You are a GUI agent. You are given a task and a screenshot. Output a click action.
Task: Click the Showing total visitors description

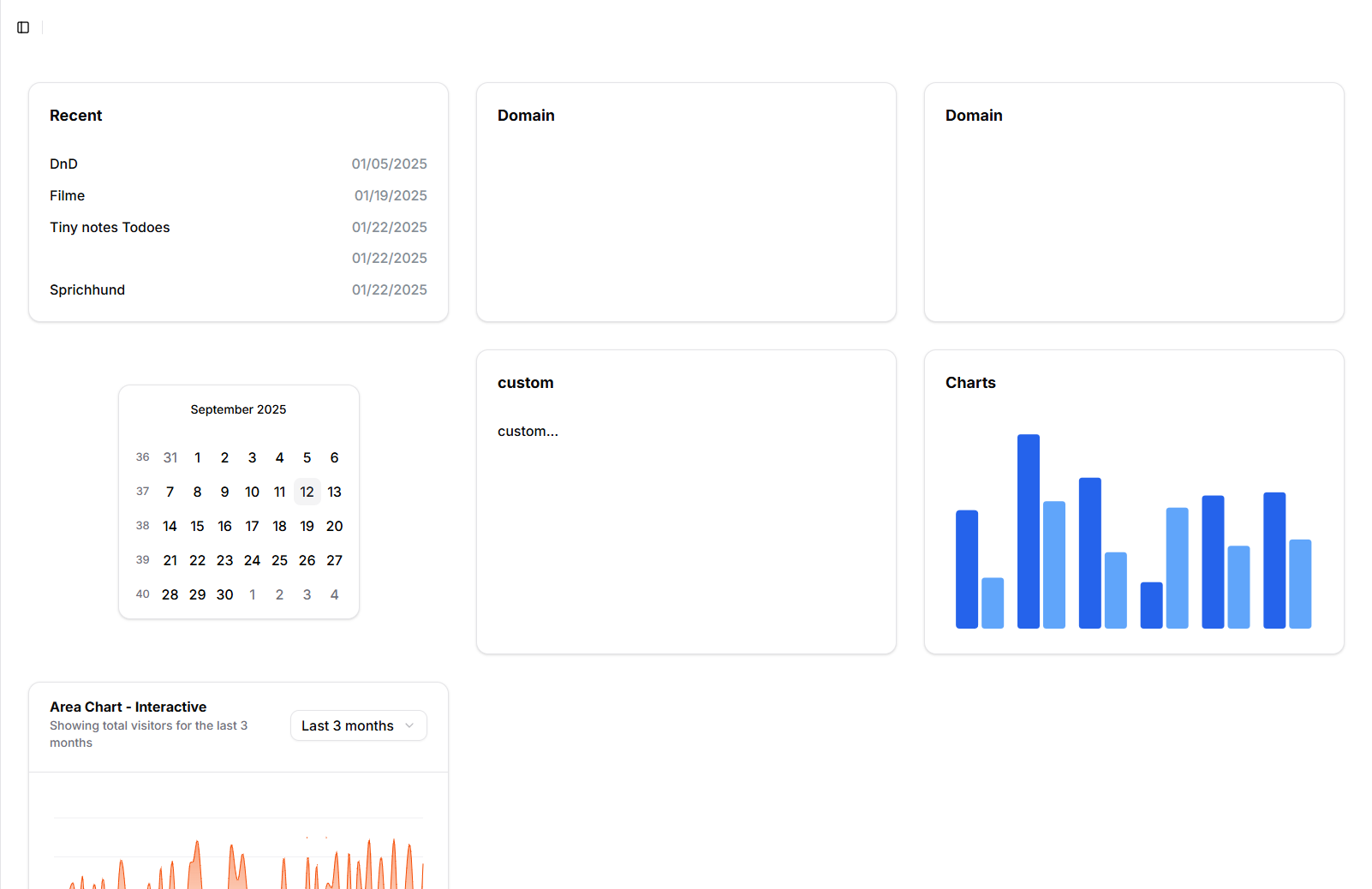148,734
